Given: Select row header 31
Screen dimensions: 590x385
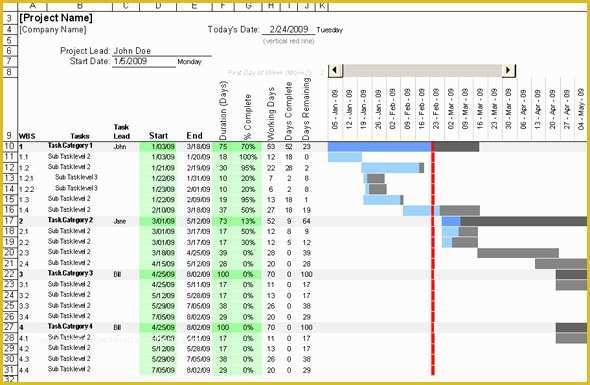Looking at the screenshot, I should [x=10, y=370].
